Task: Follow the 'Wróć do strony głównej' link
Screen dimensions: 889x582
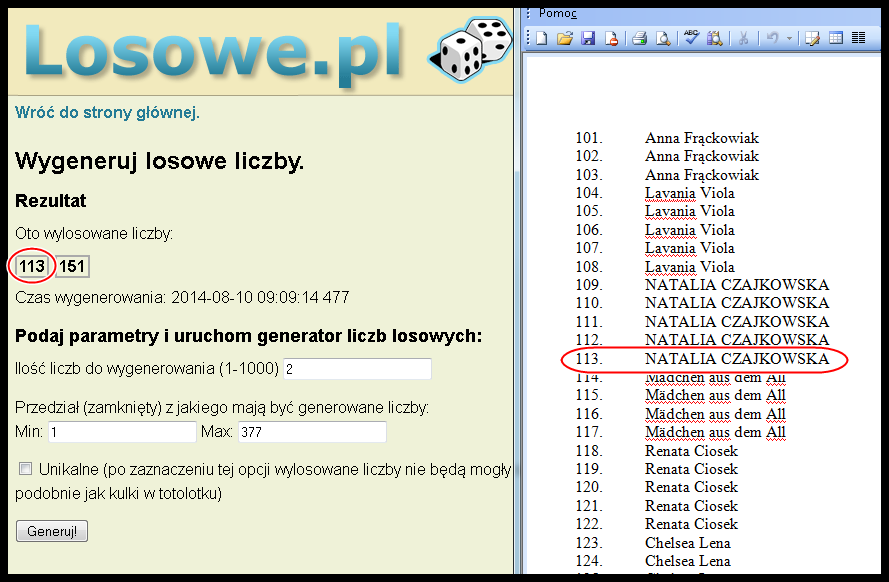Action: click(107, 113)
